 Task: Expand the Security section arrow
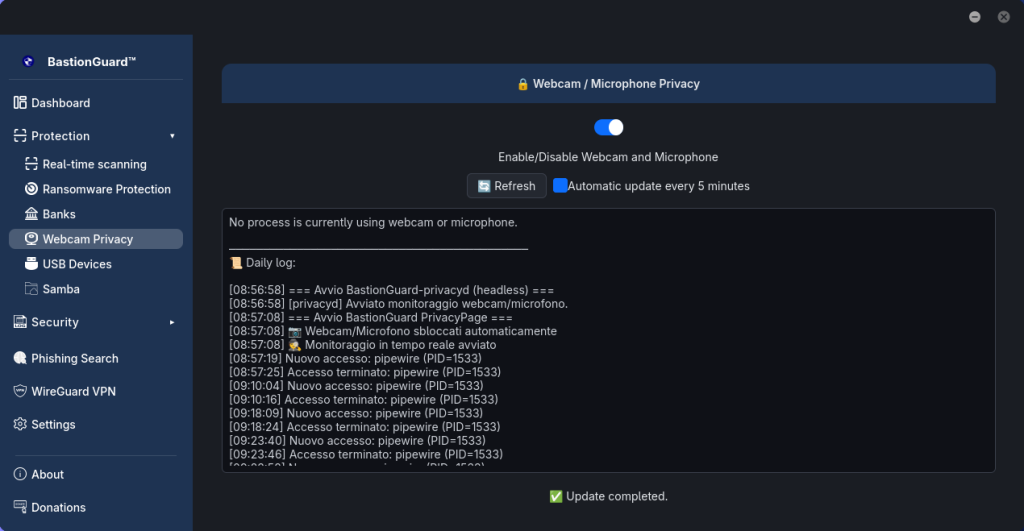pyautogui.click(x=172, y=322)
